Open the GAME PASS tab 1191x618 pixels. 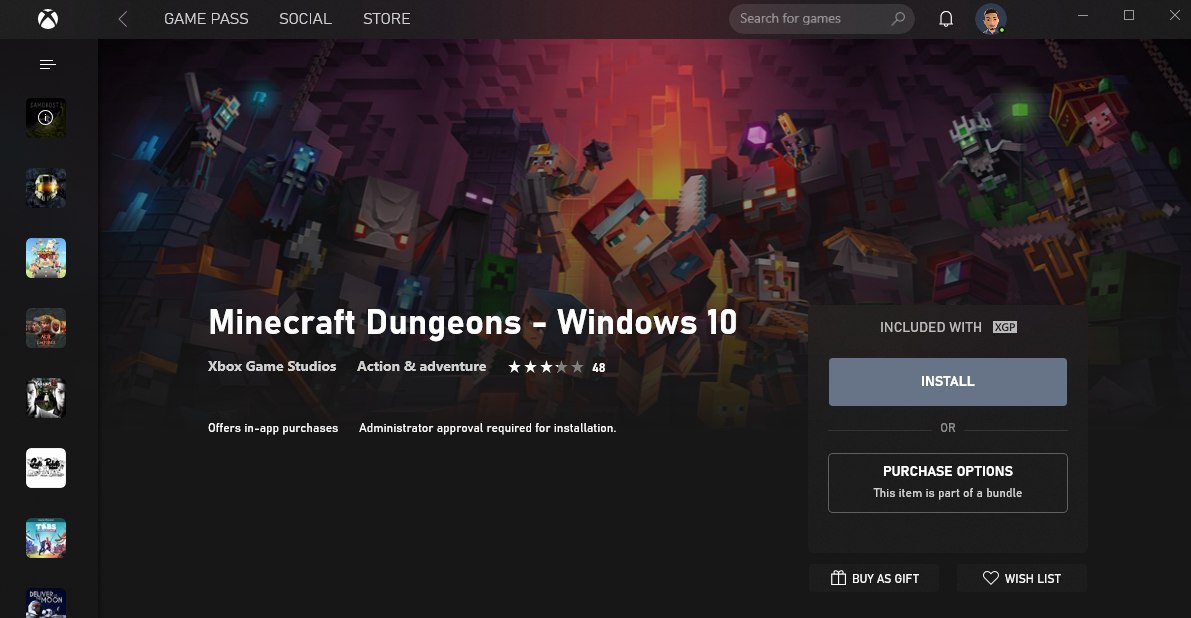point(206,19)
